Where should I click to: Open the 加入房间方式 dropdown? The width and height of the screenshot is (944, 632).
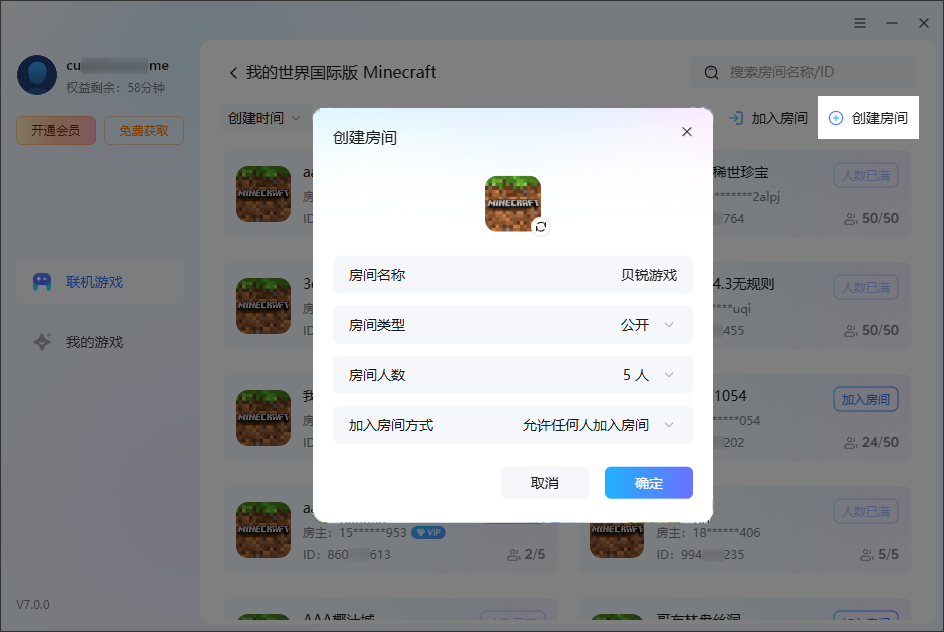pyautogui.click(x=513, y=425)
